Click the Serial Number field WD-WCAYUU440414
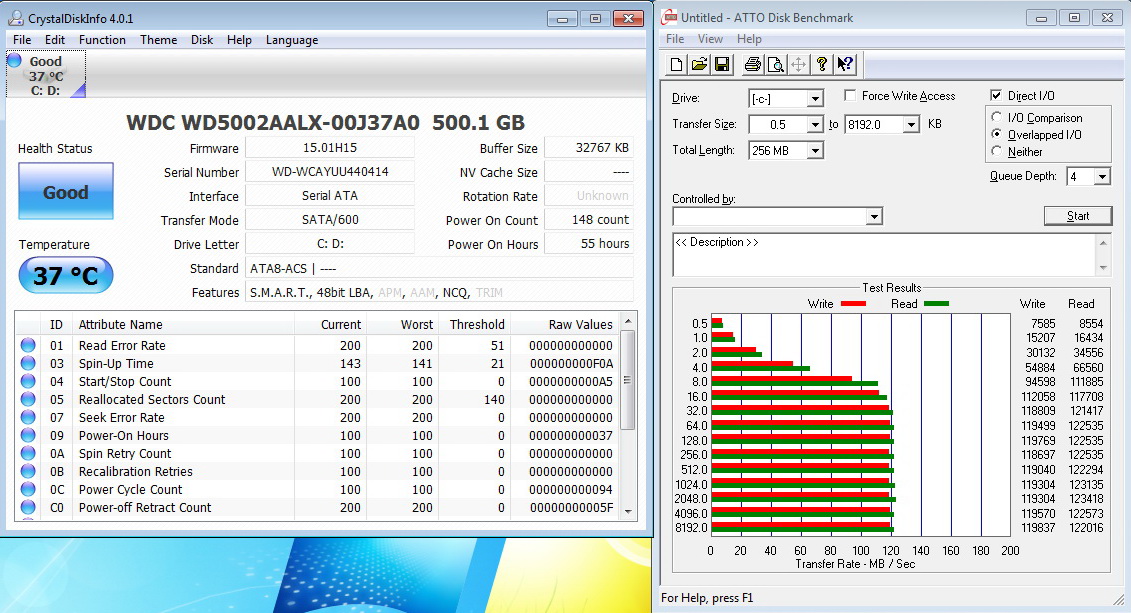 (330, 172)
